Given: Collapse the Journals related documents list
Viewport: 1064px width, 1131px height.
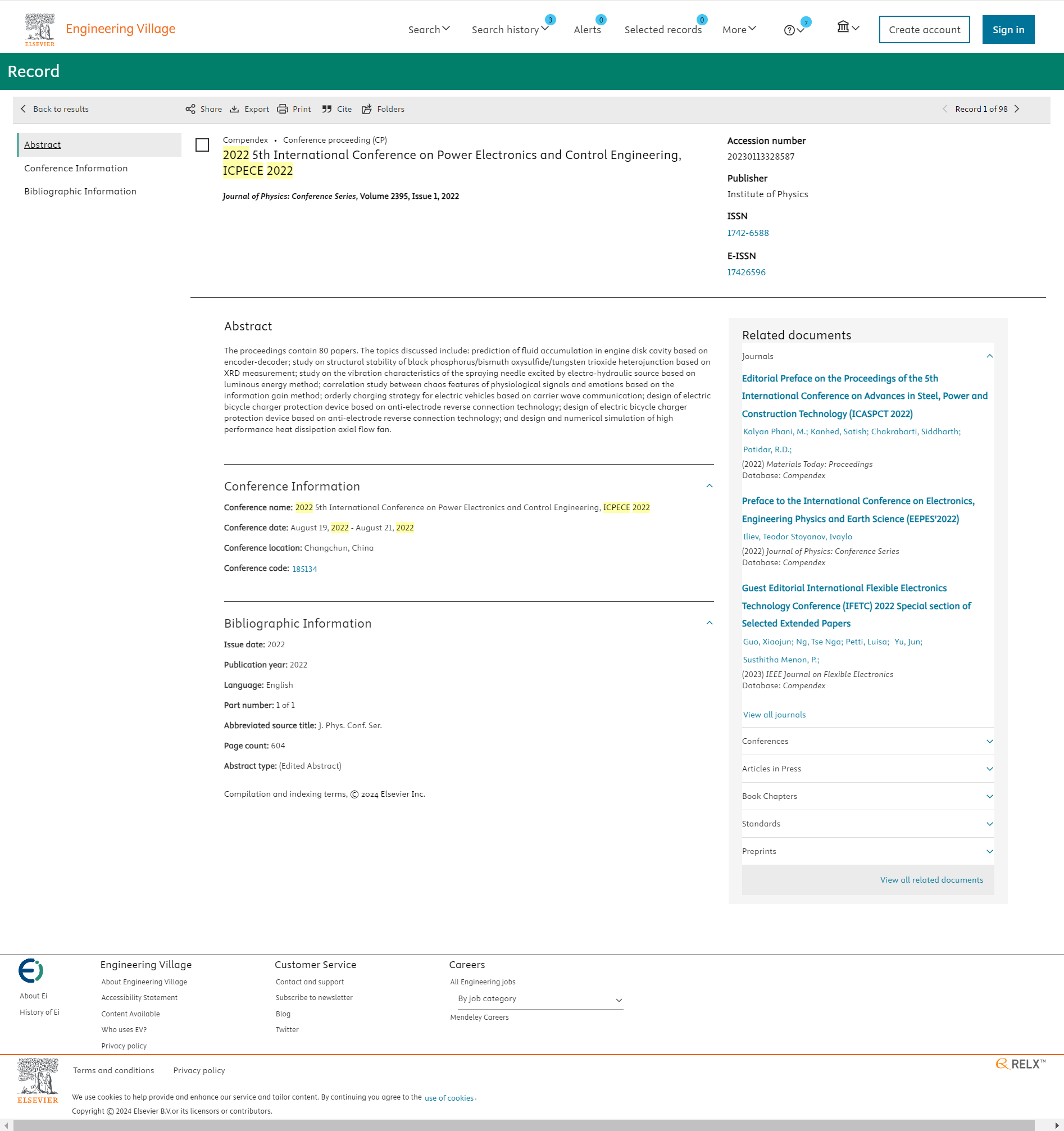Looking at the screenshot, I should (x=989, y=356).
